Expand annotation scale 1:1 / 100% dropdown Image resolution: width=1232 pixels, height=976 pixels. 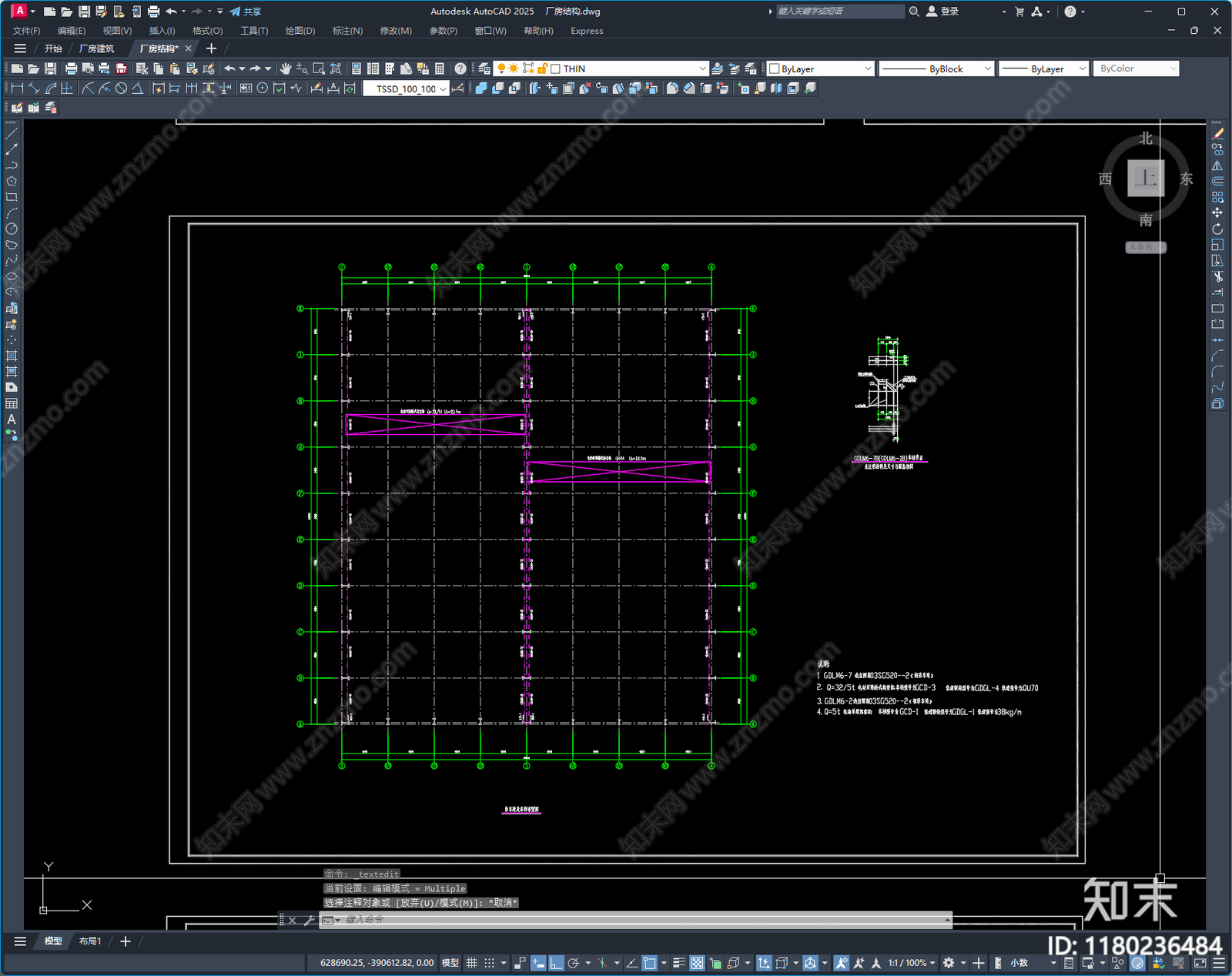coord(912,963)
